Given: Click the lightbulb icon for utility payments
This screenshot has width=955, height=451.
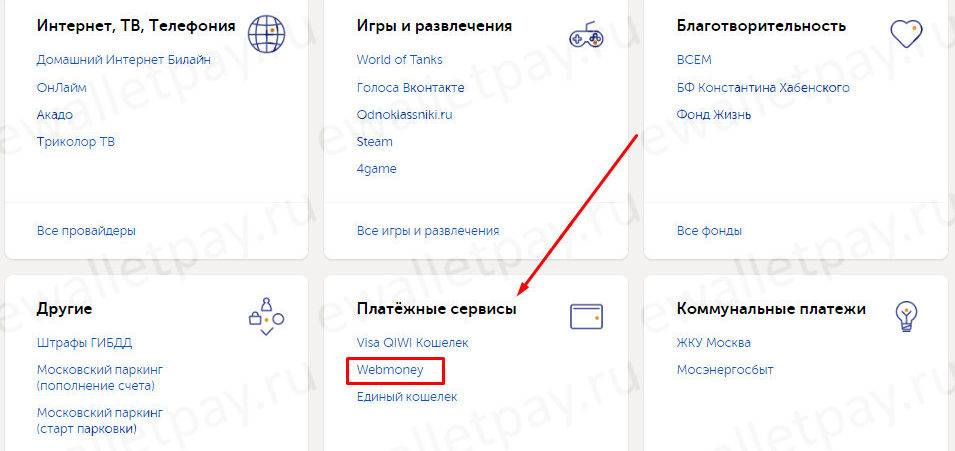Looking at the screenshot, I should [907, 316].
